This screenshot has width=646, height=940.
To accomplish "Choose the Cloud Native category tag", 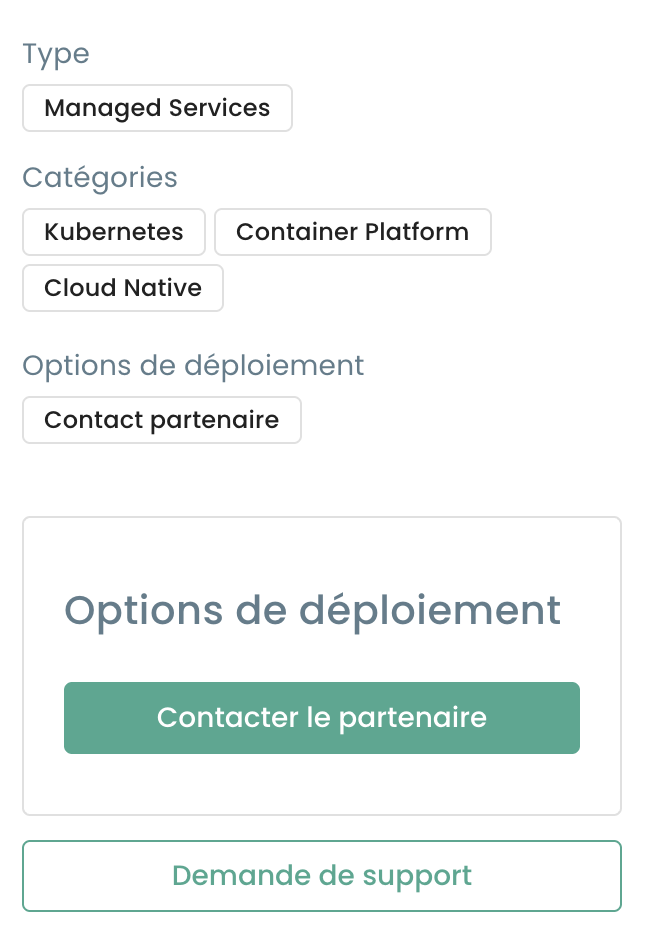I will click(x=123, y=288).
